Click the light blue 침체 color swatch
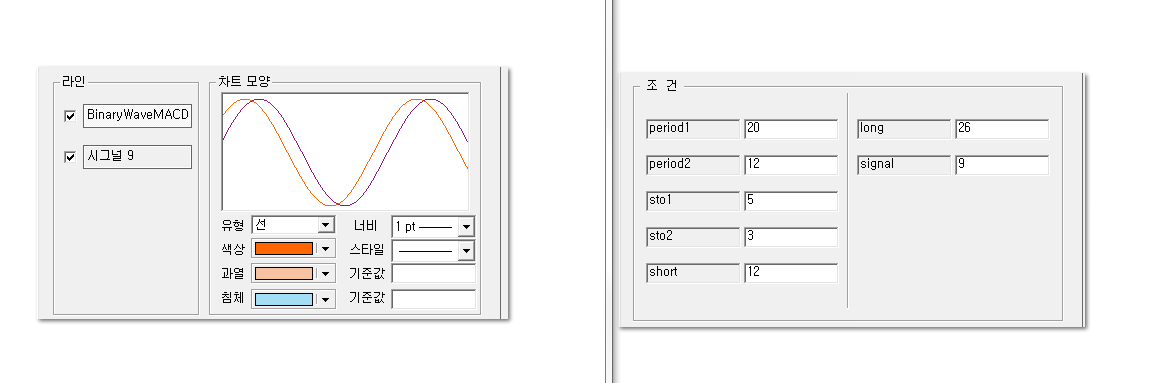1163x383 pixels. pos(284,299)
